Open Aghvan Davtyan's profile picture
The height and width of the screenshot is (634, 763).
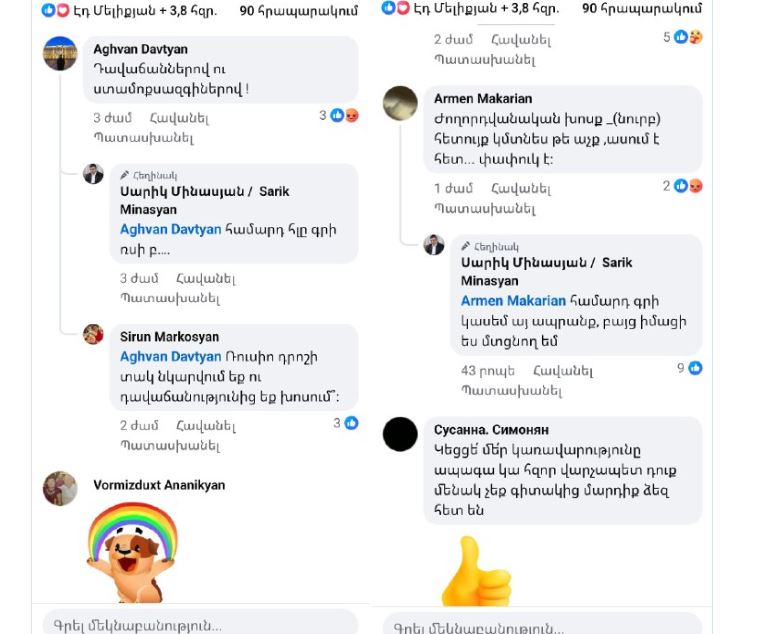tap(60, 54)
